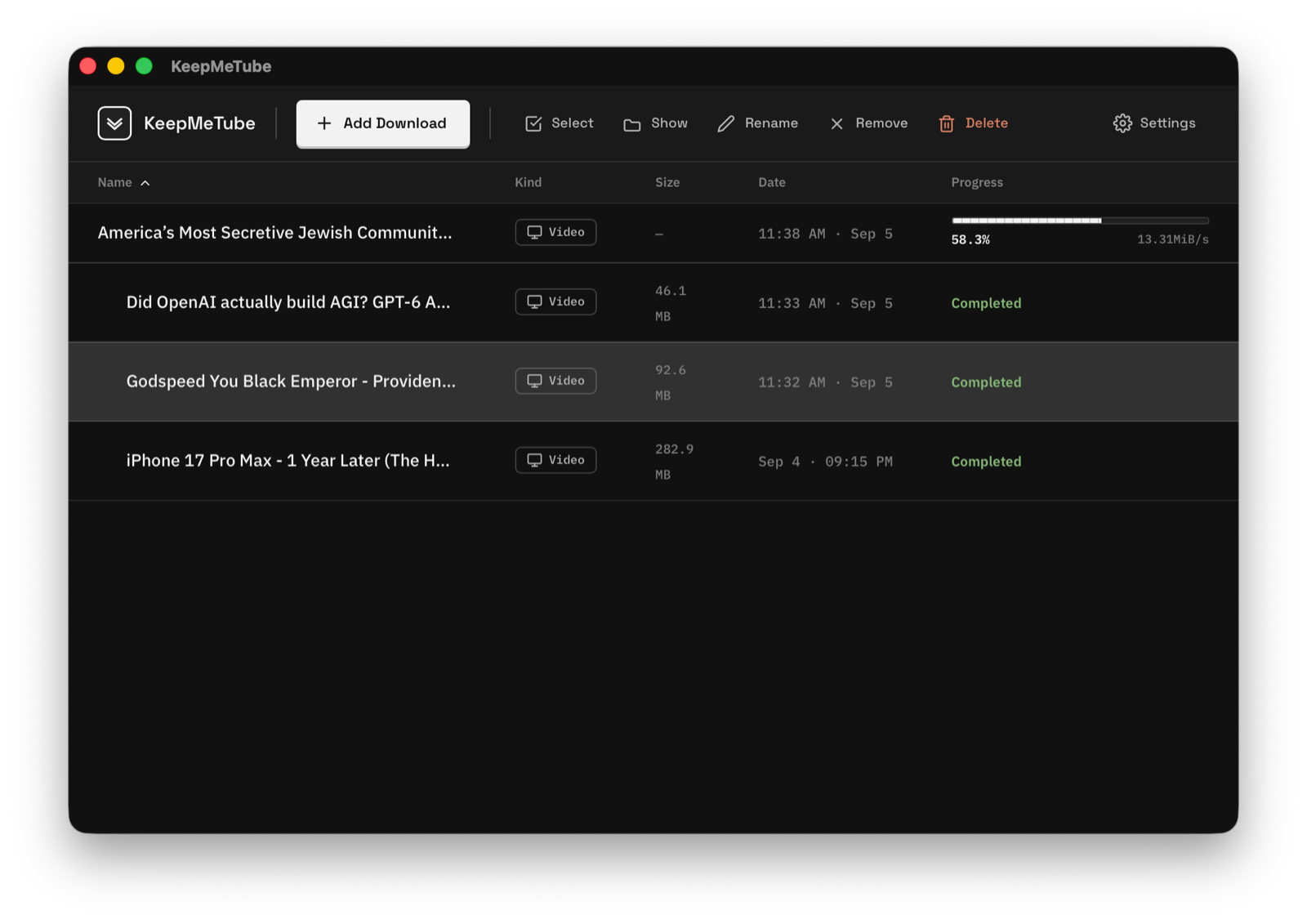This screenshot has height=924, width=1307.
Task: Click the 282.9 MB size value
Action: [x=674, y=462]
